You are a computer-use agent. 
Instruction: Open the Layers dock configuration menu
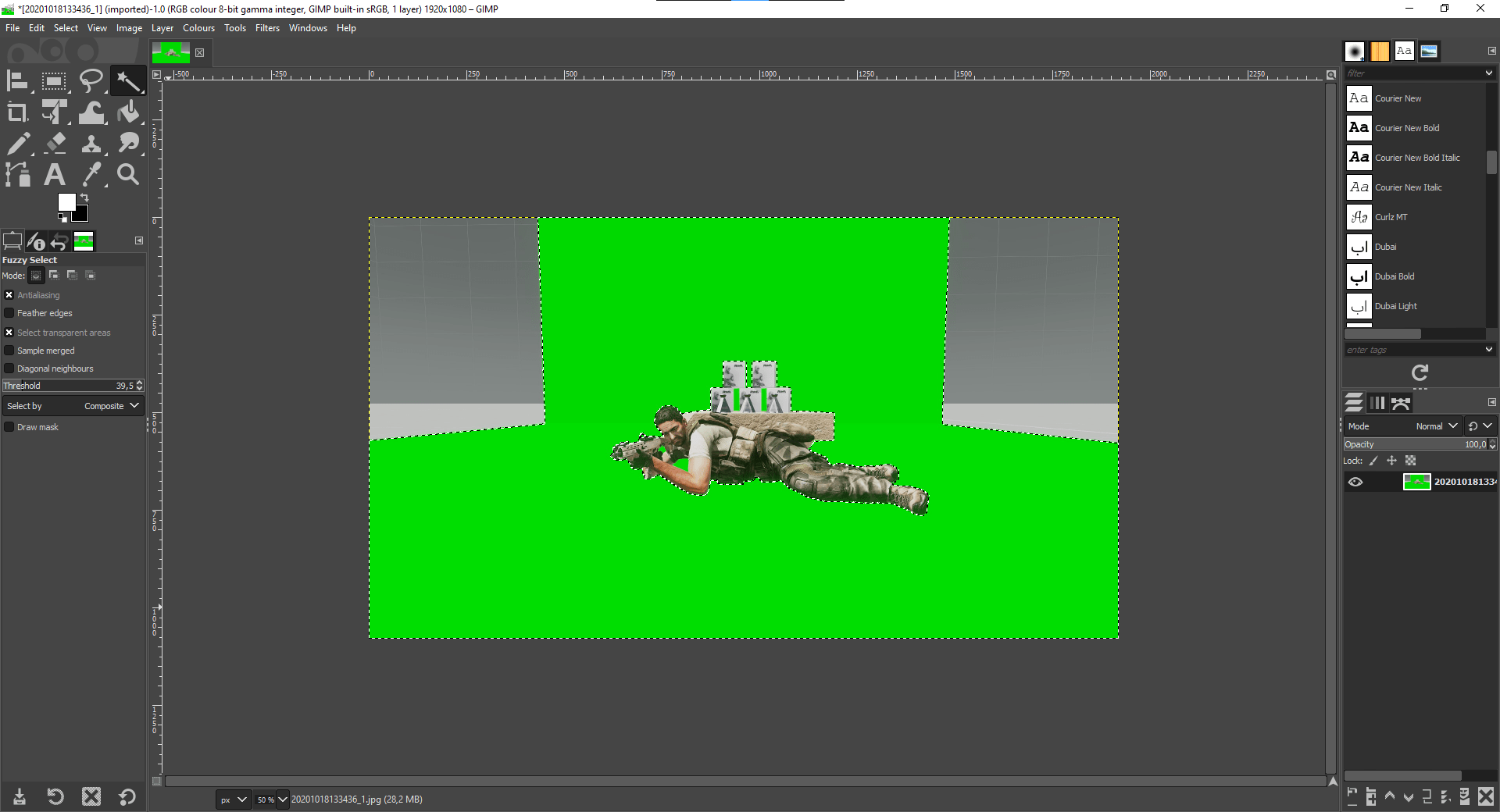(1491, 402)
